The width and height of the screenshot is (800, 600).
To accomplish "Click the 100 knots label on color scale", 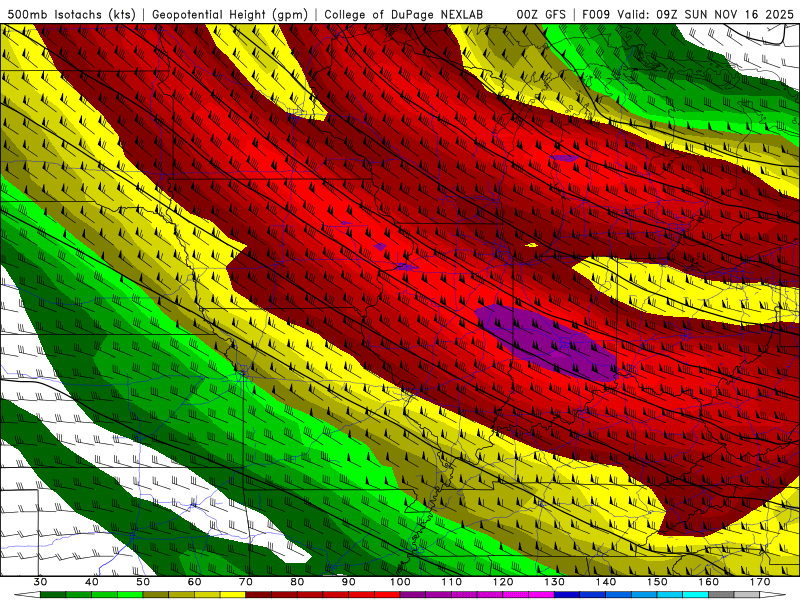I will (x=400, y=582).
